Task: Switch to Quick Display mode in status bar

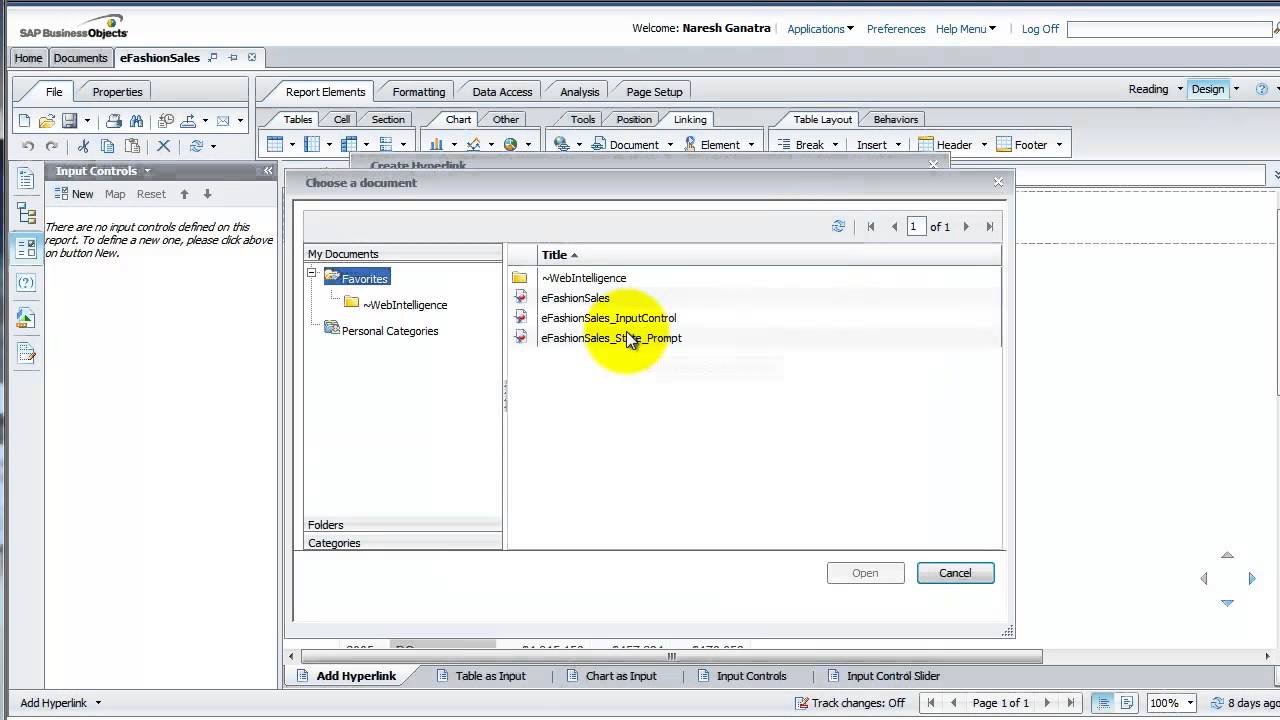Action: pos(1102,703)
